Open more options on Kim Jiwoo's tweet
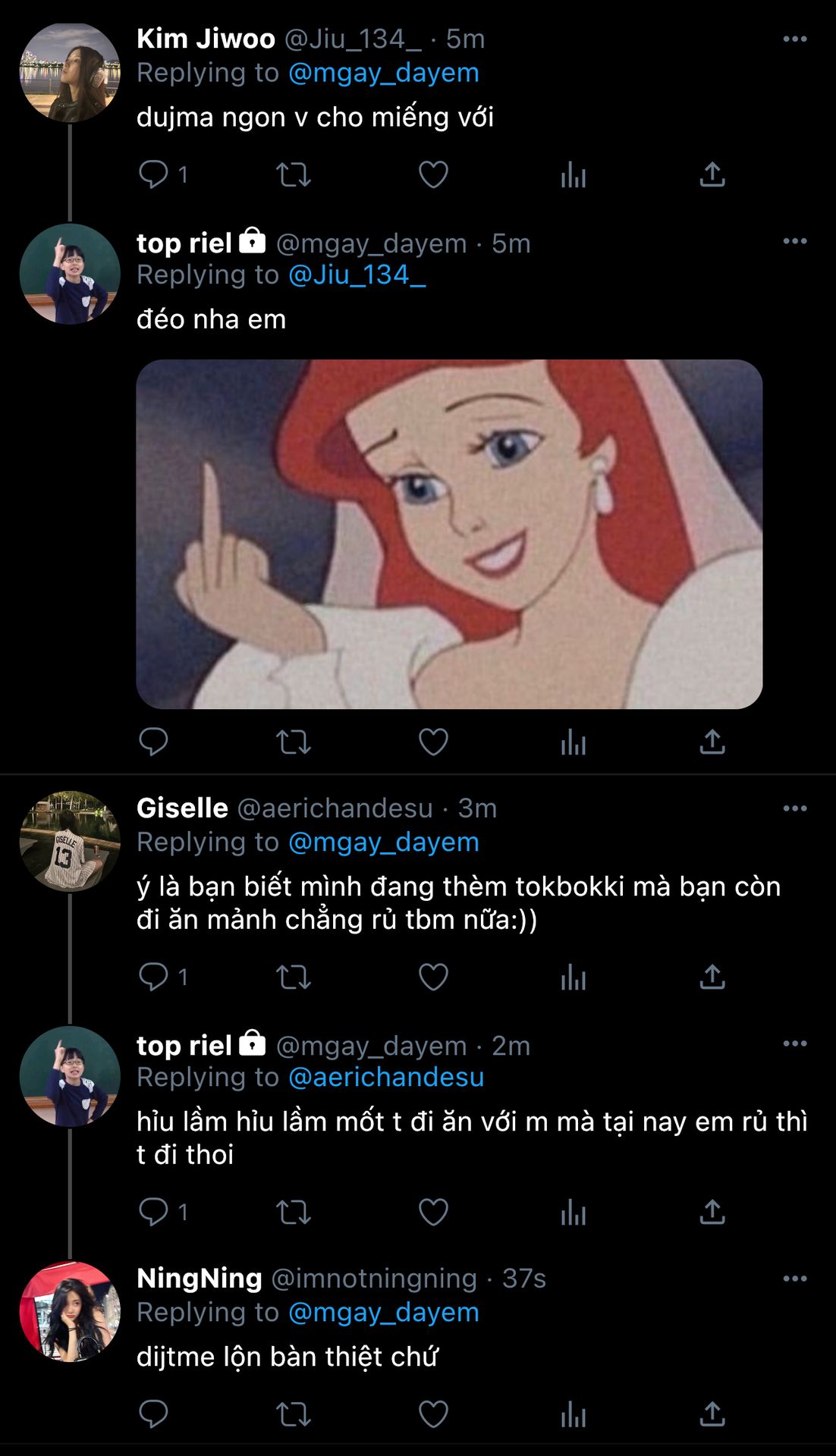 794,39
